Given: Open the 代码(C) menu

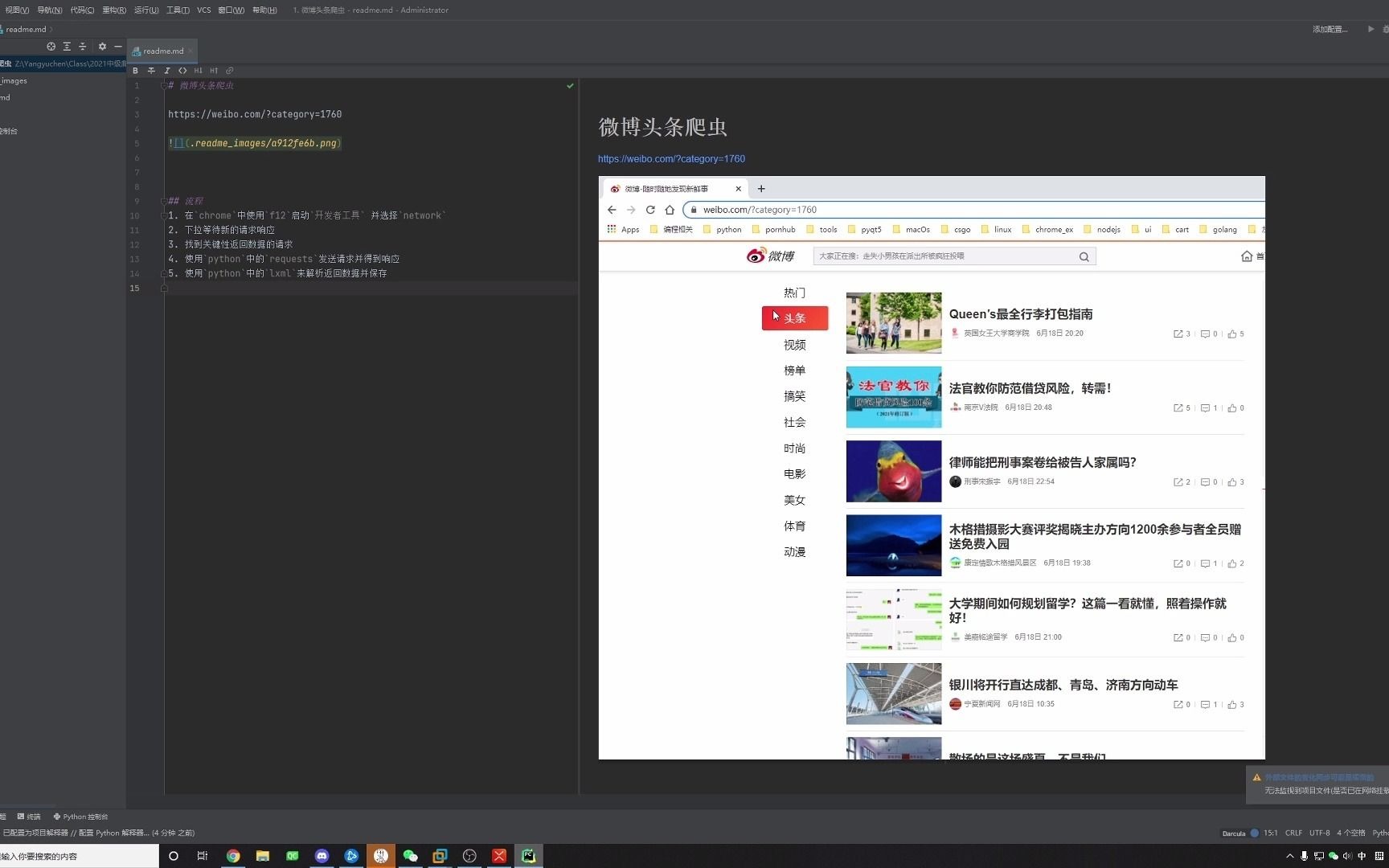Looking at the screenshot, I should [82, 10].
